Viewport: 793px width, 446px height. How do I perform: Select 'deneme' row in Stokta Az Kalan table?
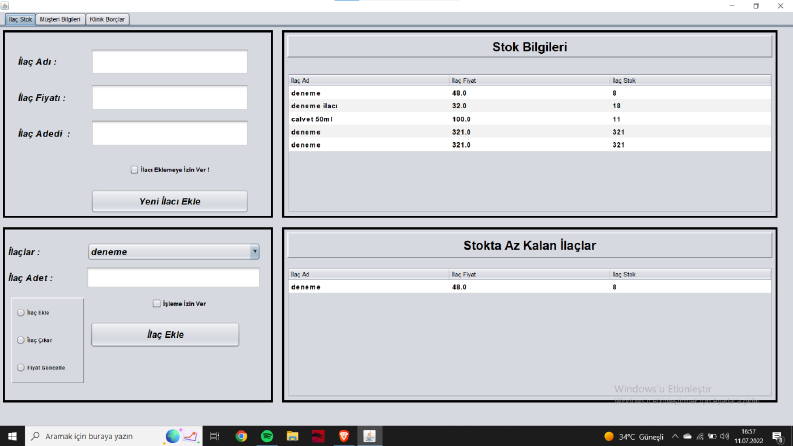[x=530, y=287]
